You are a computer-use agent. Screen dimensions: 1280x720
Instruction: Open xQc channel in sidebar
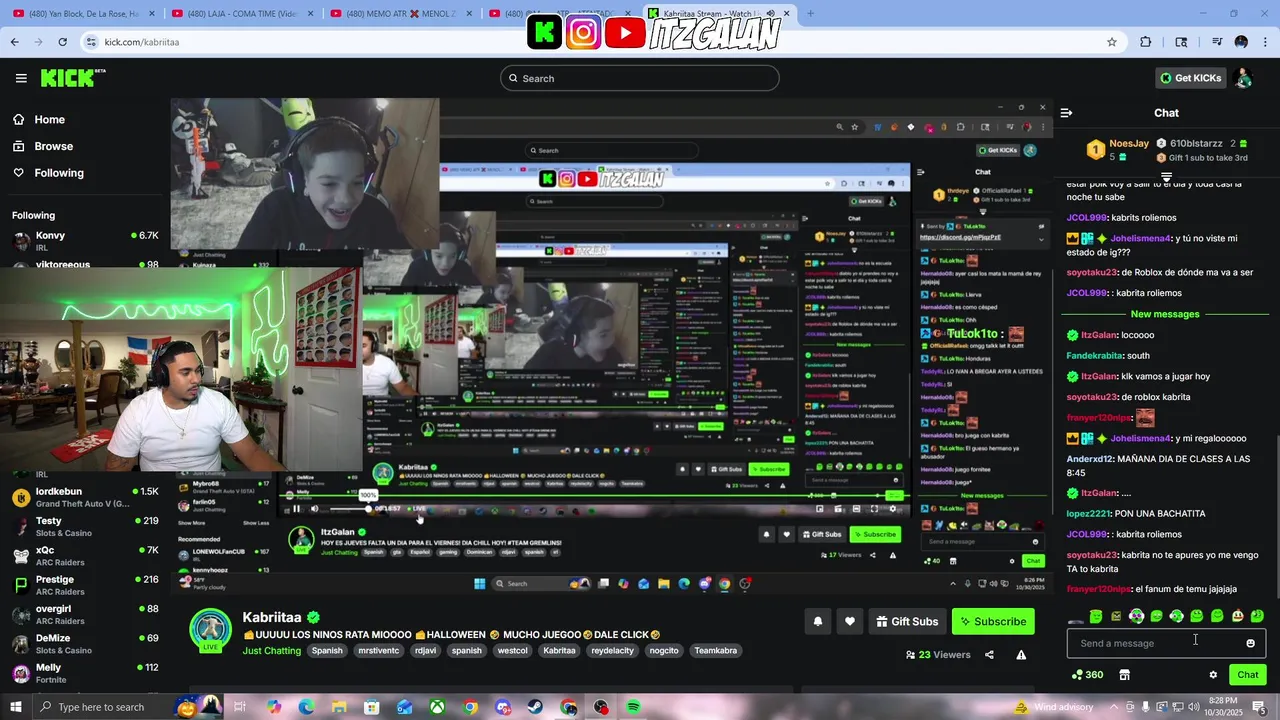coord(85,555)
